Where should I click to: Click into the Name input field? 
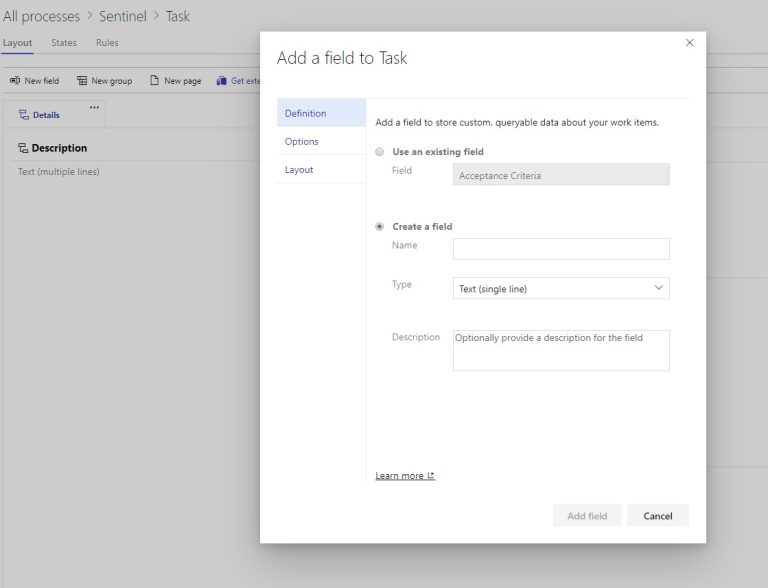(561, 249)
